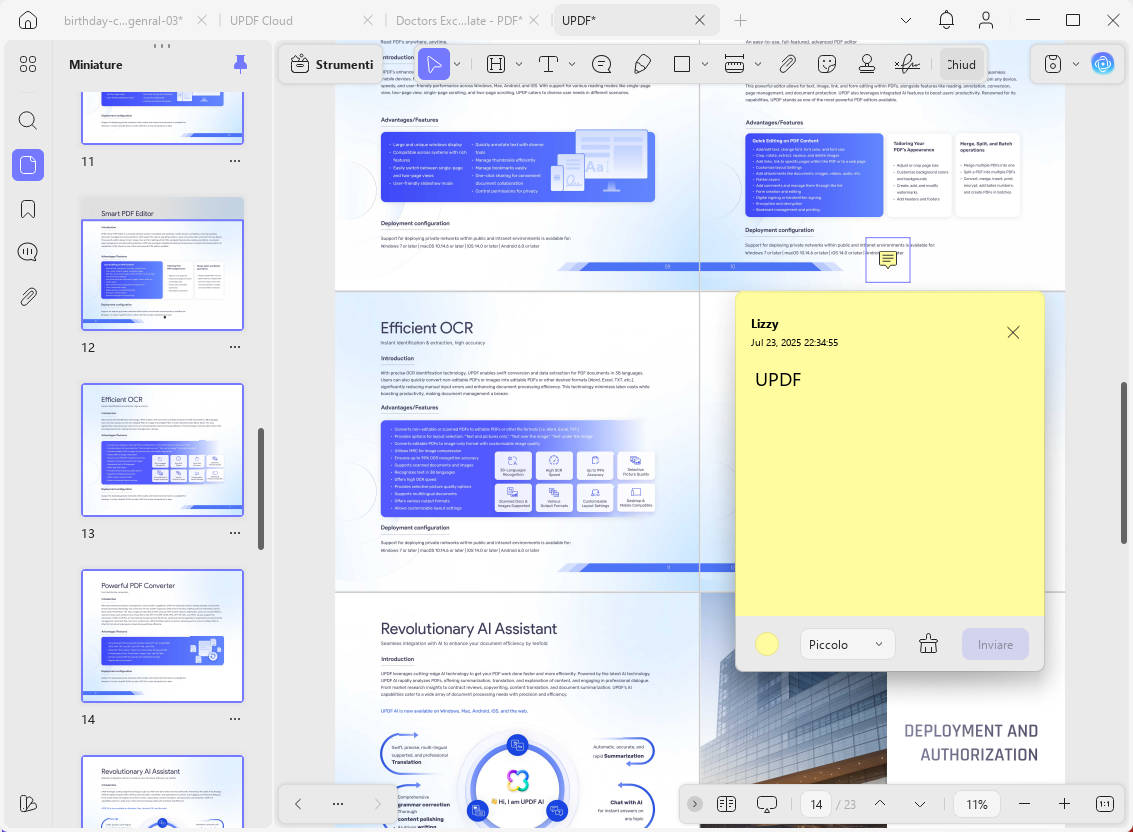Switch to UPDF Cloud tab
Viewport: 1133px width, 832px height.
coord(261,20)
